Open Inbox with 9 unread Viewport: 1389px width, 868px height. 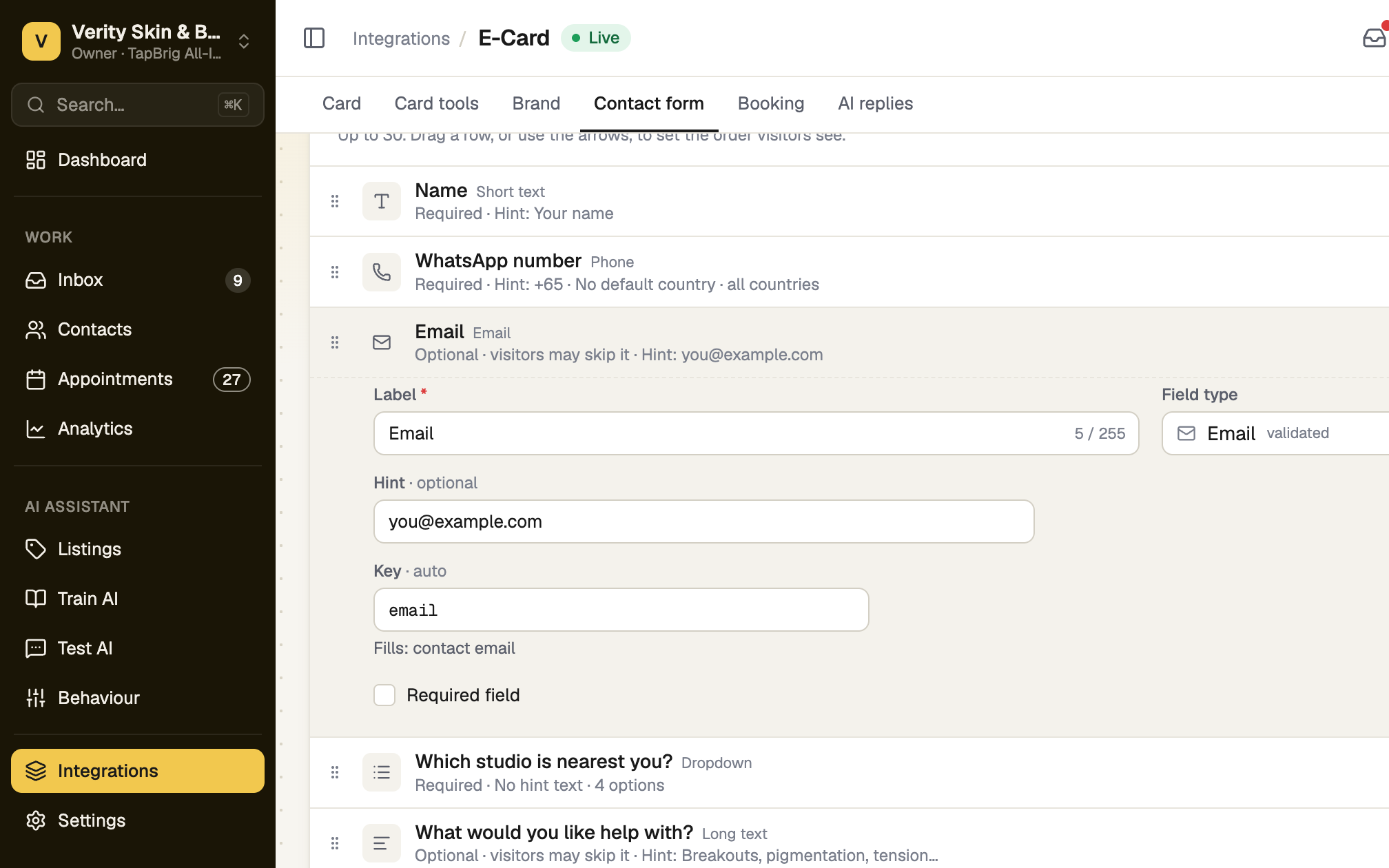tap(138, 280)
